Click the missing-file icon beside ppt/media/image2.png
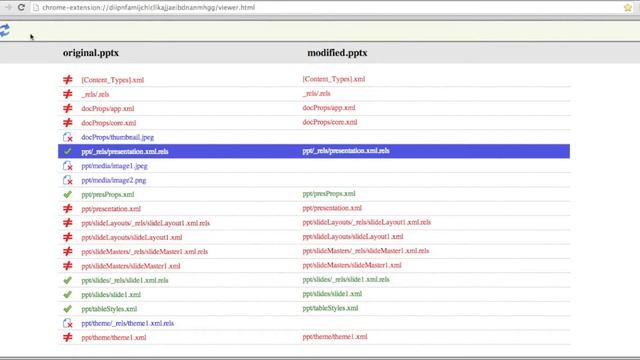Viewport: 640px width, 360px height. pyautogui.click(x=68, y=180)
